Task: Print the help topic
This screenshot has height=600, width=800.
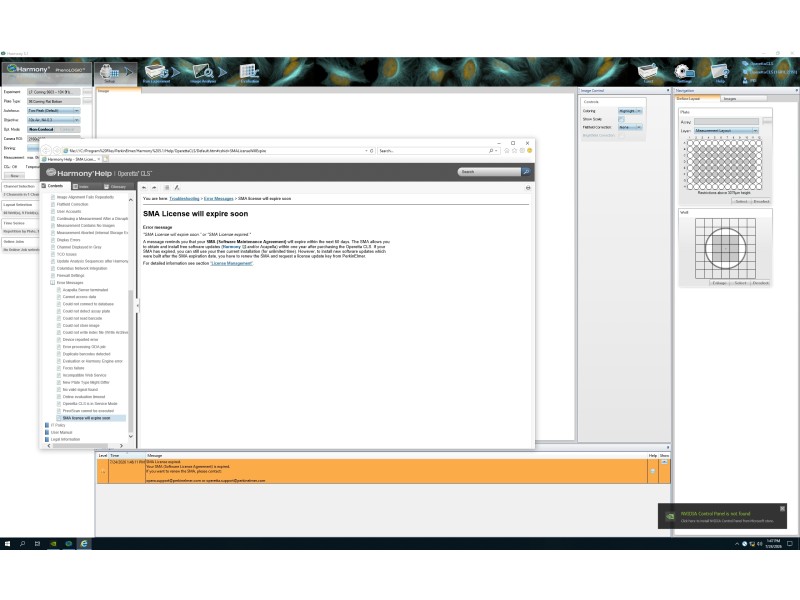Action: pos(528,188)
